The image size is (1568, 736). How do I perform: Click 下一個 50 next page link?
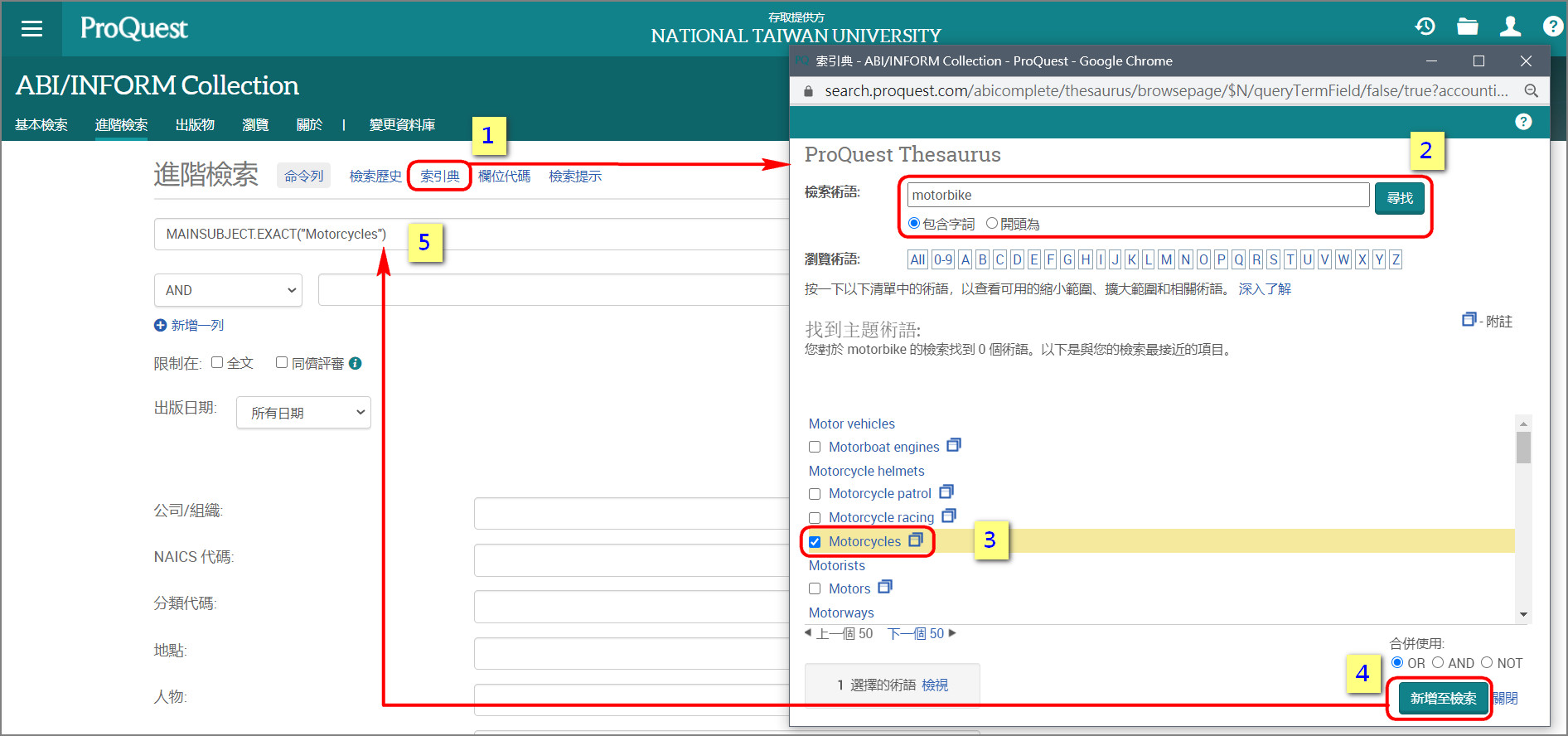point(916,633)
